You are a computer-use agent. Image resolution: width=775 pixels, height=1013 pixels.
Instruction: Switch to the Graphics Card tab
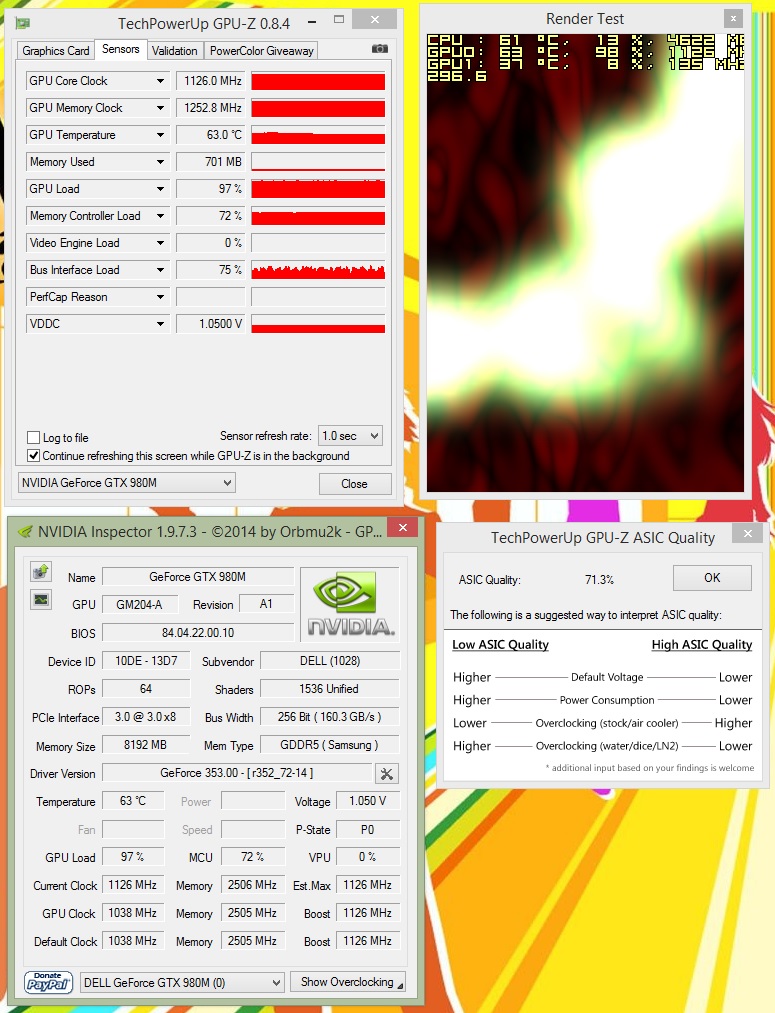(56, 50)
